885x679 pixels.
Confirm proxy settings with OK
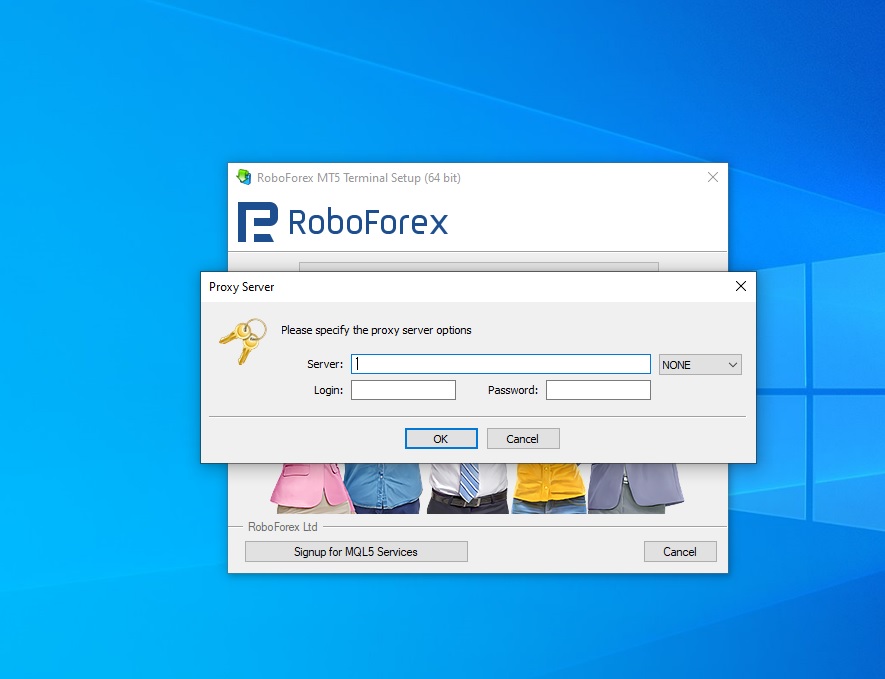[x=441, y=439]
